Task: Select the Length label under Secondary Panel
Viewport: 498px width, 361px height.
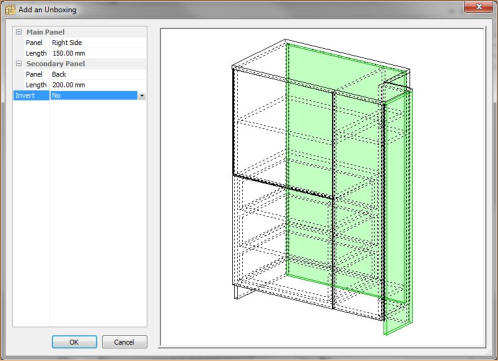Action: (x=36, y=85)
